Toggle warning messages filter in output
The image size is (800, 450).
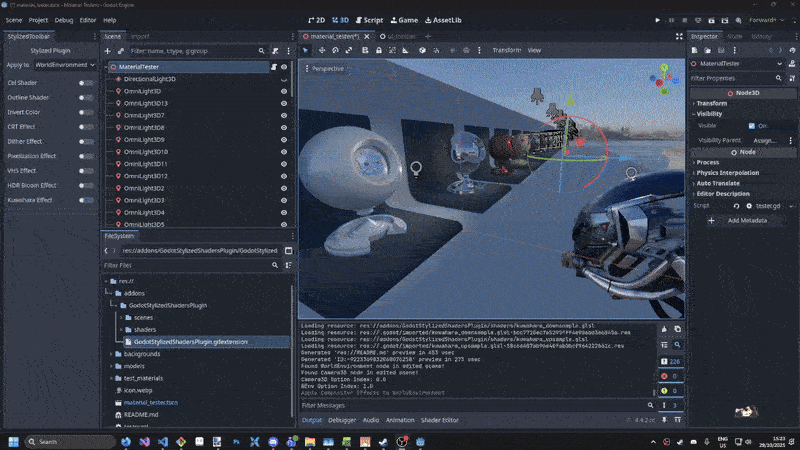point(669,391)
